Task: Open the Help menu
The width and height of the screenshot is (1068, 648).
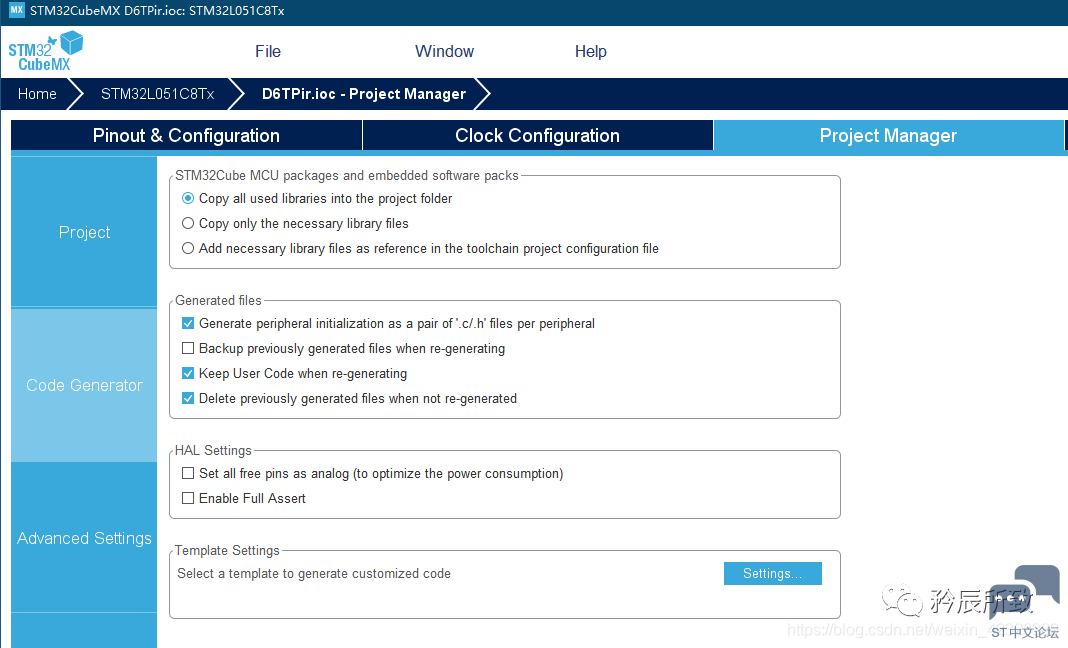Action: click(x=591, y=52)
